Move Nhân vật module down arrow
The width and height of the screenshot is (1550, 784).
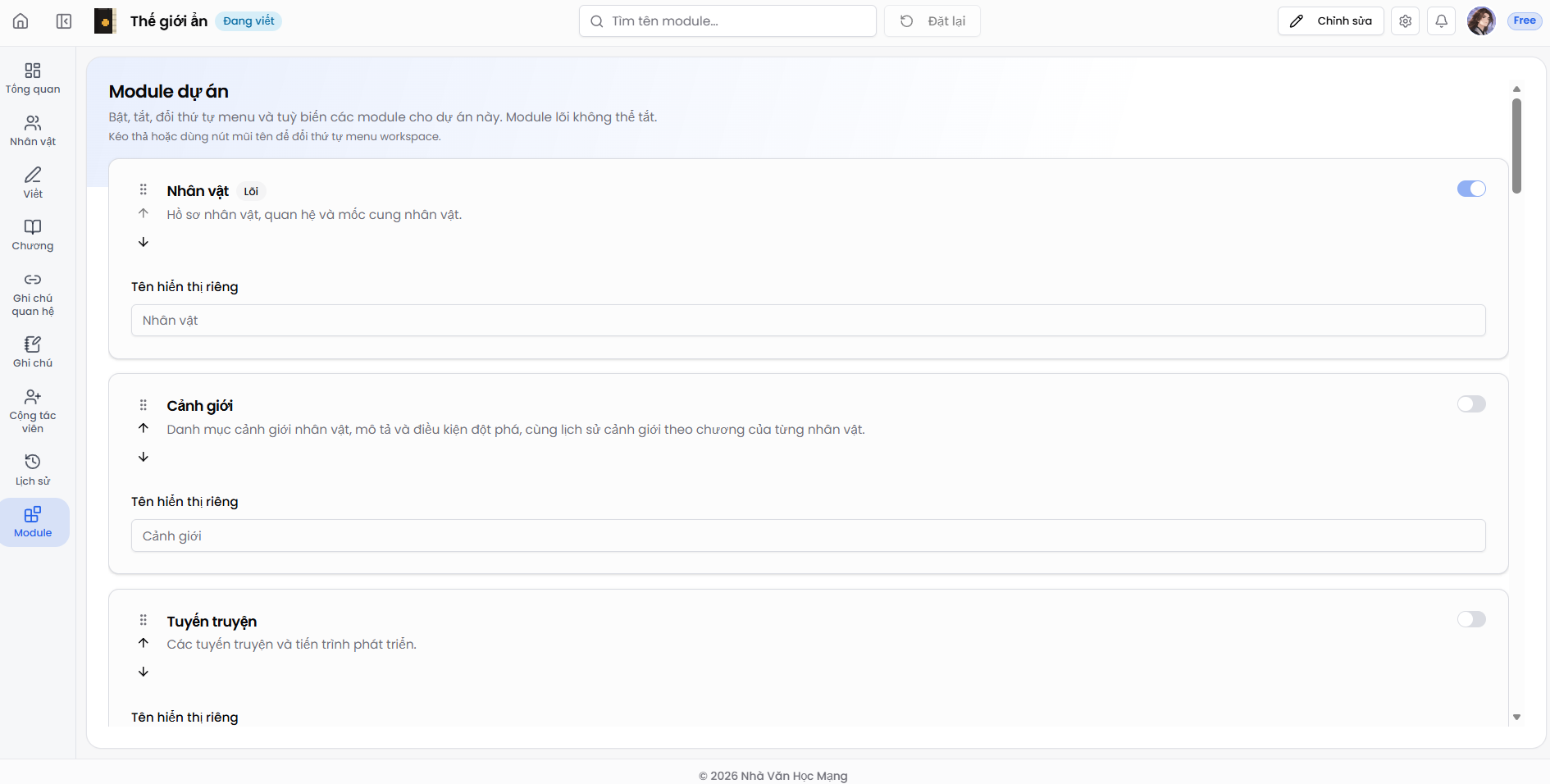[144, 242]
